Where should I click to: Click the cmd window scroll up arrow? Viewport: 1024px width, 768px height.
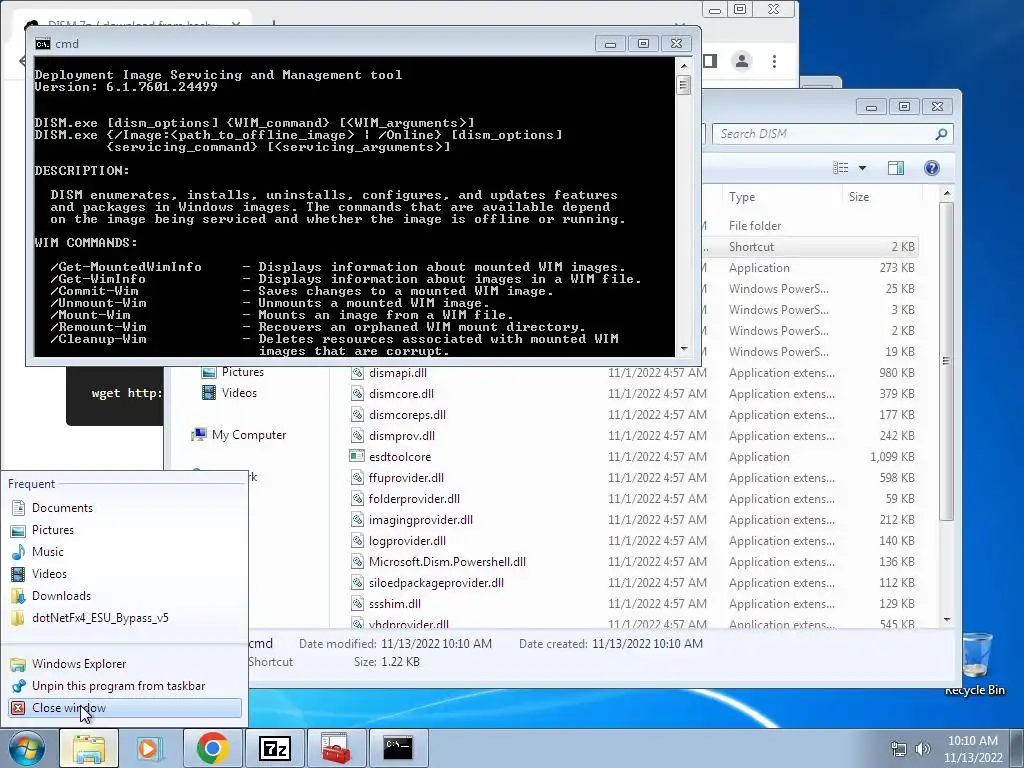point(684,65)
